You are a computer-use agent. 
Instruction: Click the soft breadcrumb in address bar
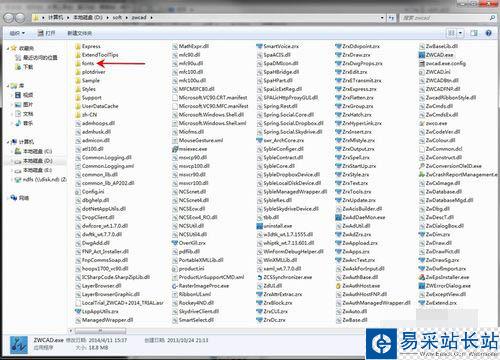[x=117, y=17]
